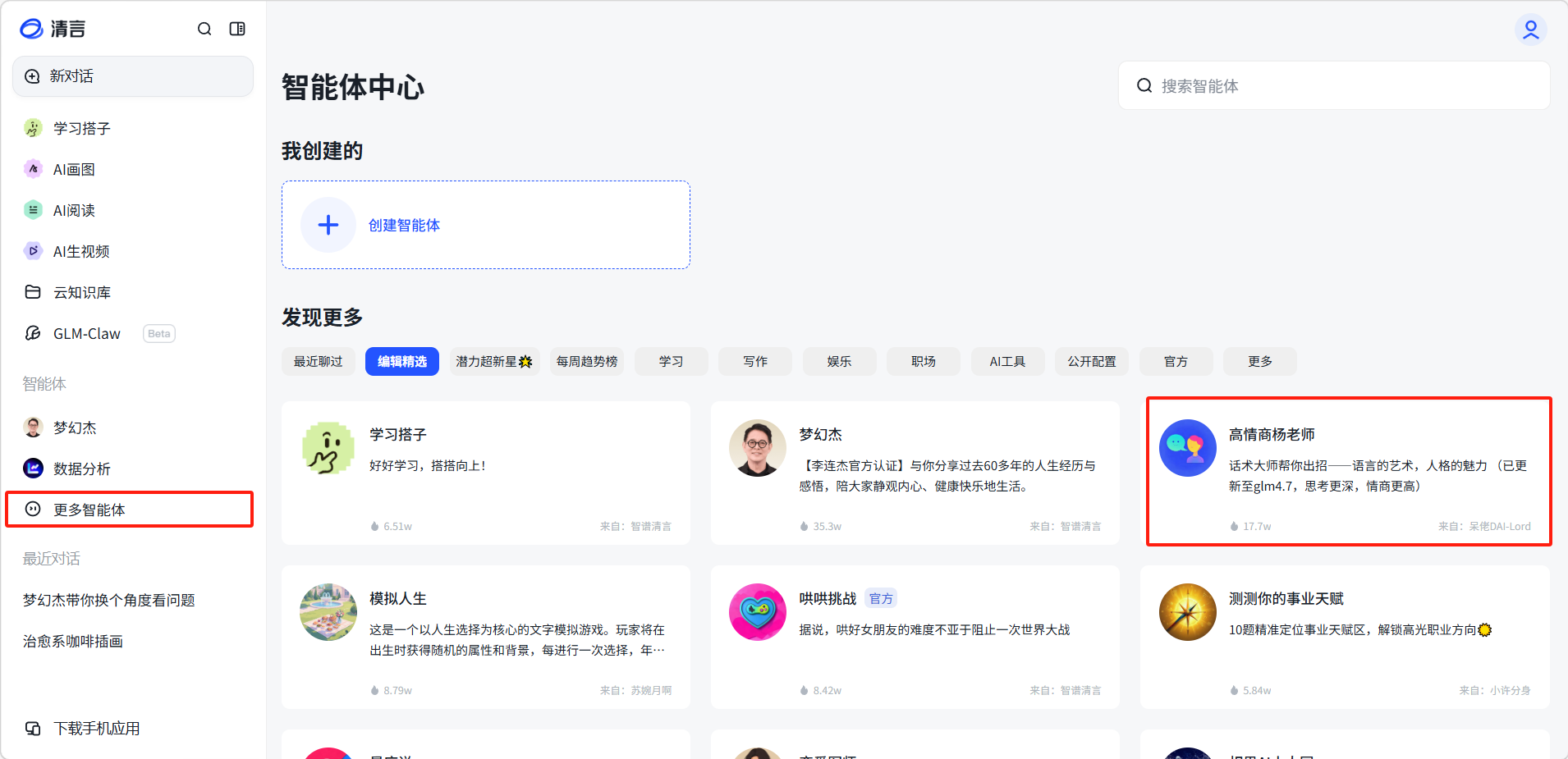
Task: Expand the 更多 category filter
Action: pos(1259,361)
